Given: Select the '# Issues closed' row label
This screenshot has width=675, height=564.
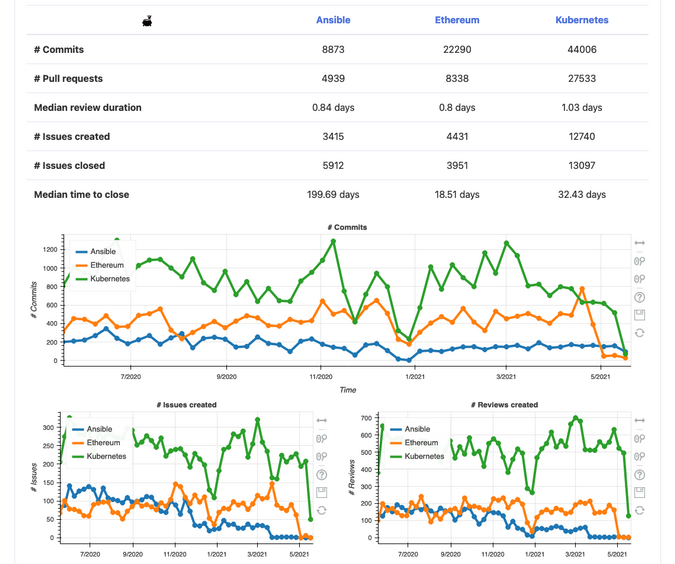Looking at the screenshot, I should click(69, 166).
